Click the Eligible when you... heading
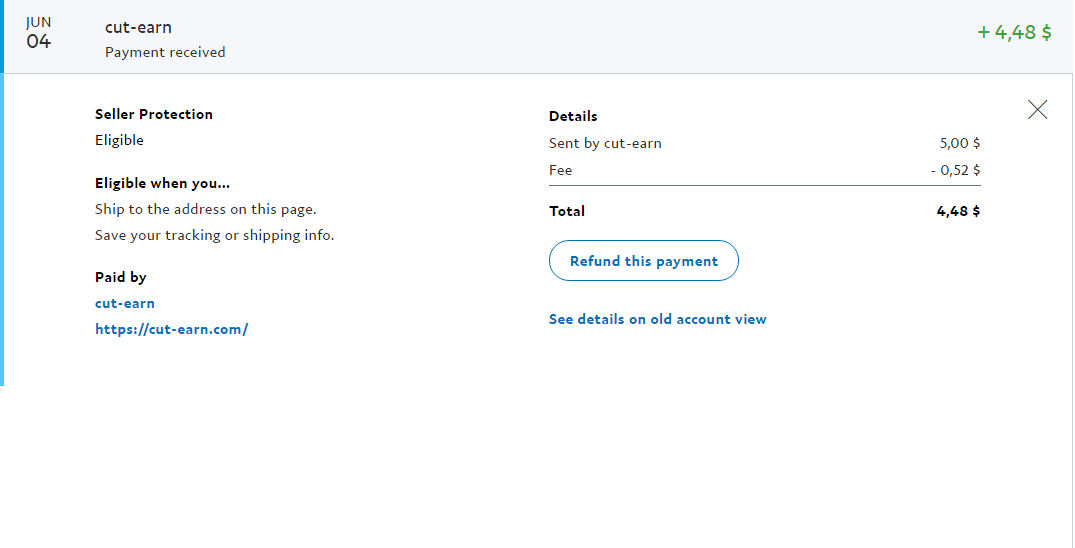 [x=162, y=183]
